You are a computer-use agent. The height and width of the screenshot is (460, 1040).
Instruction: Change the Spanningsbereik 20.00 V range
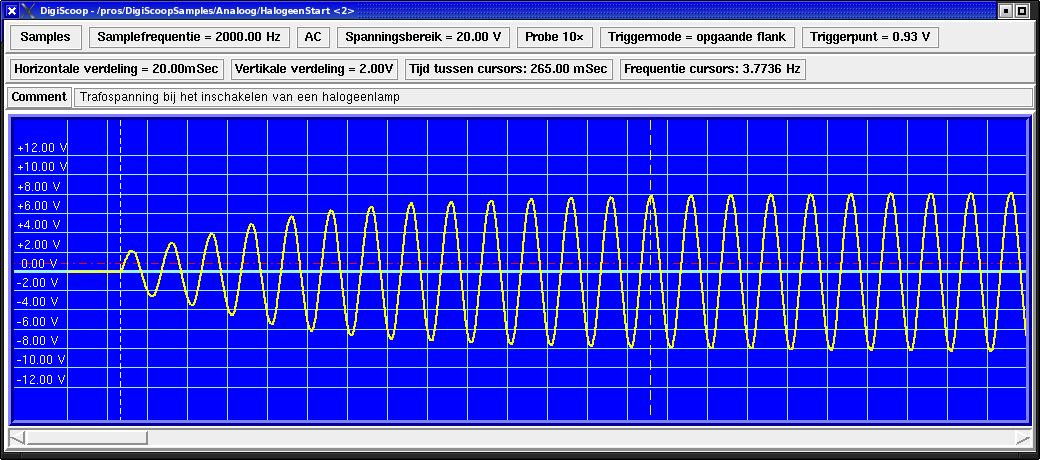tap(423, 37)
